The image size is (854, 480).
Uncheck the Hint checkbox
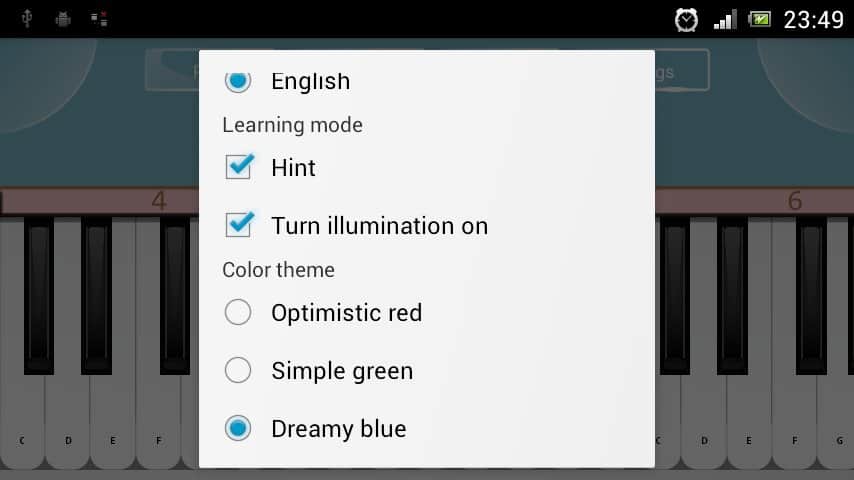click(x=239, y=166)
